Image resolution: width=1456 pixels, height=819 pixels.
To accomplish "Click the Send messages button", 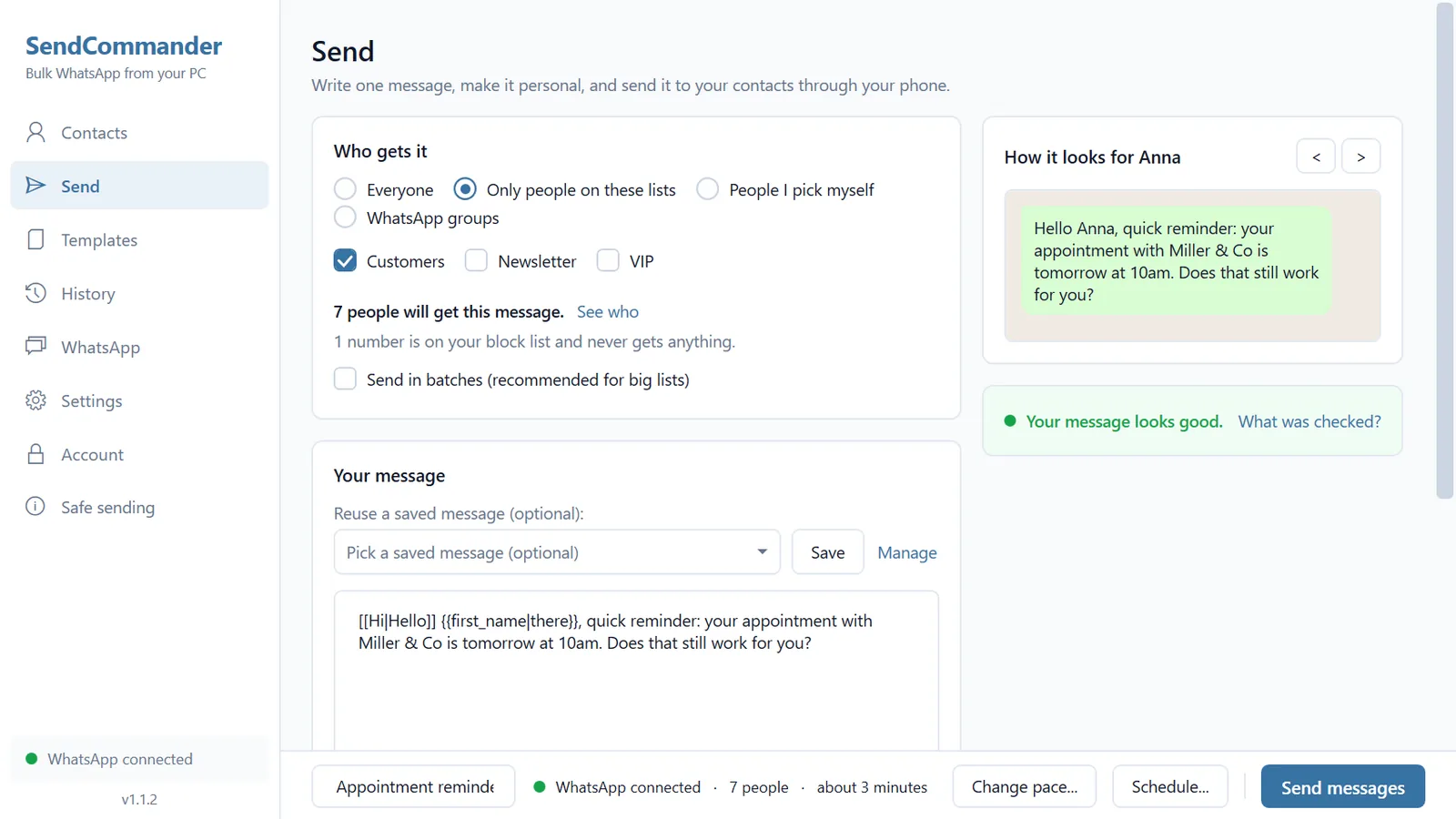I will click(1343, 787).
